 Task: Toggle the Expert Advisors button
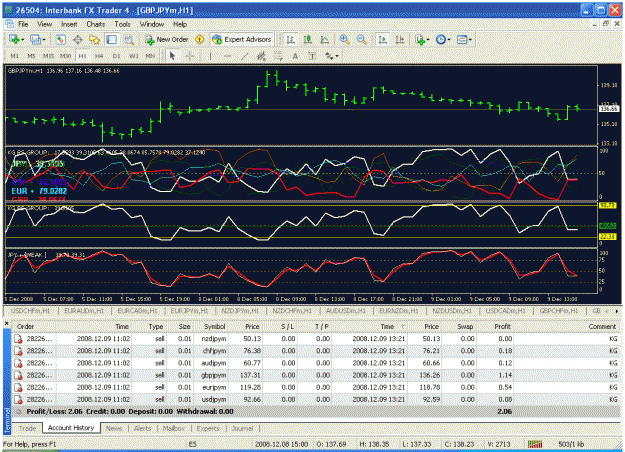(242, 39)
